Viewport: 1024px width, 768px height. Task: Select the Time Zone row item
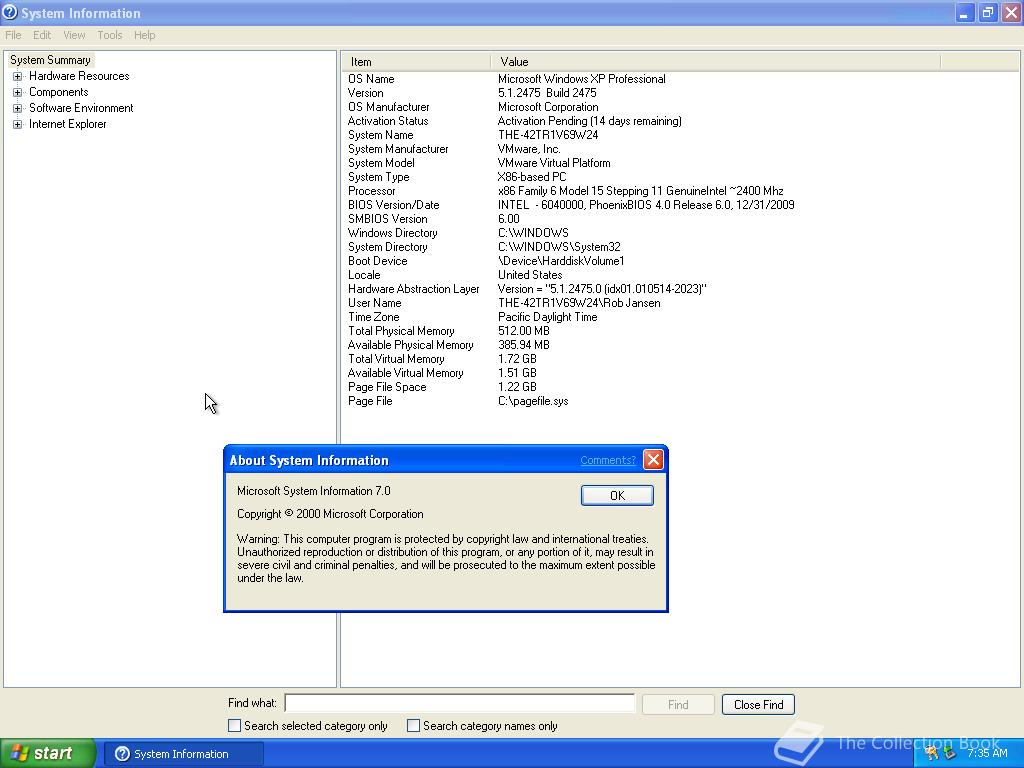(x=374, y=317)
